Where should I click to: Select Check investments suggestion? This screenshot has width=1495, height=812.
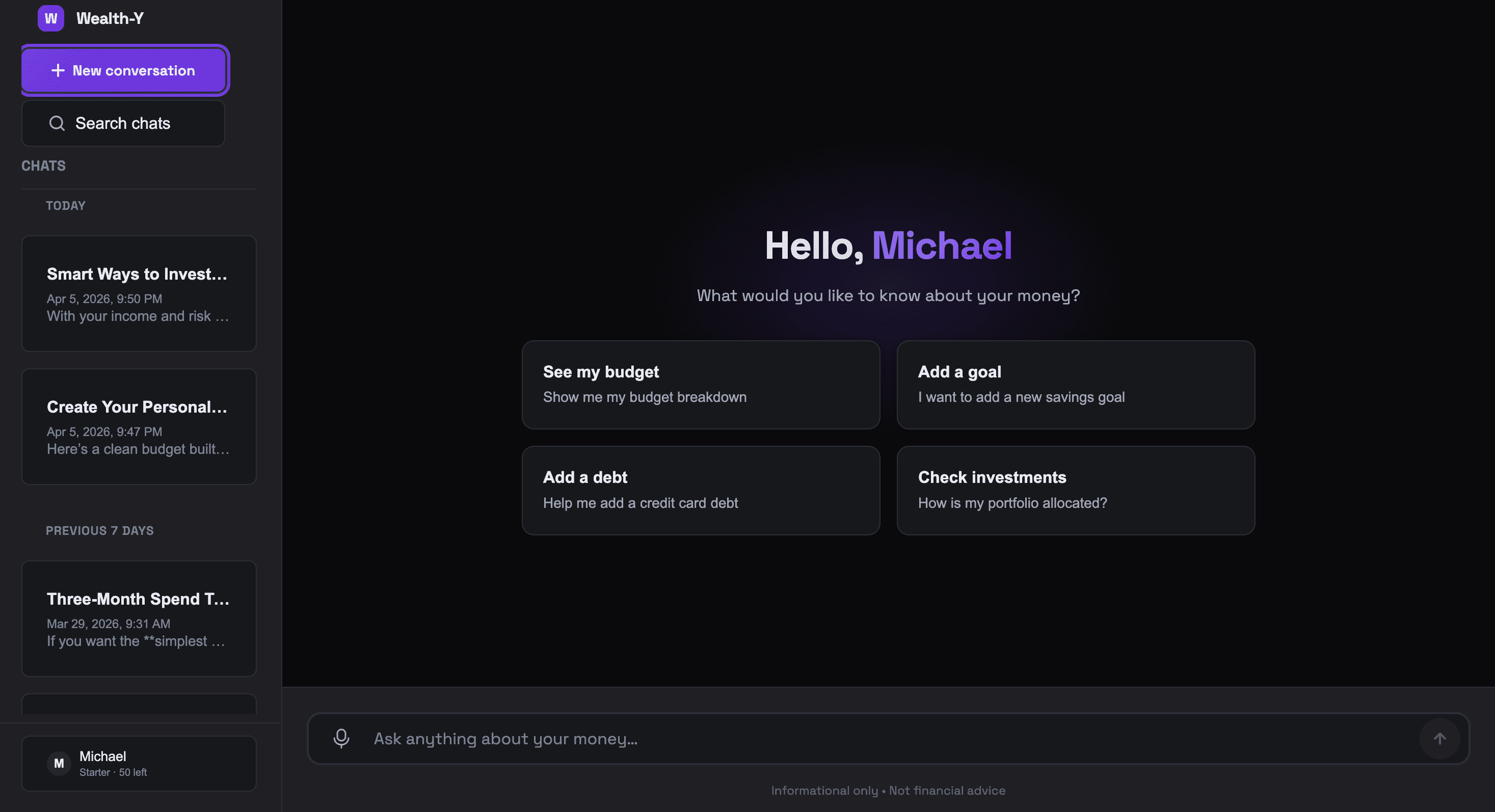(x=1076, y=491)
